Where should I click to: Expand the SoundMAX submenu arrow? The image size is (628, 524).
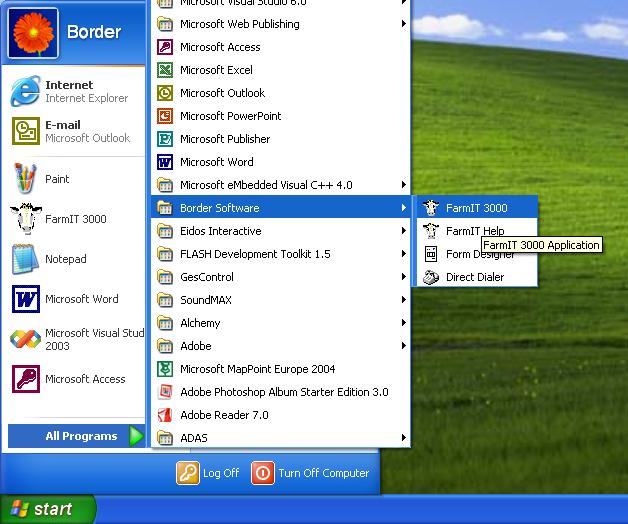click(x=404, y=300)
